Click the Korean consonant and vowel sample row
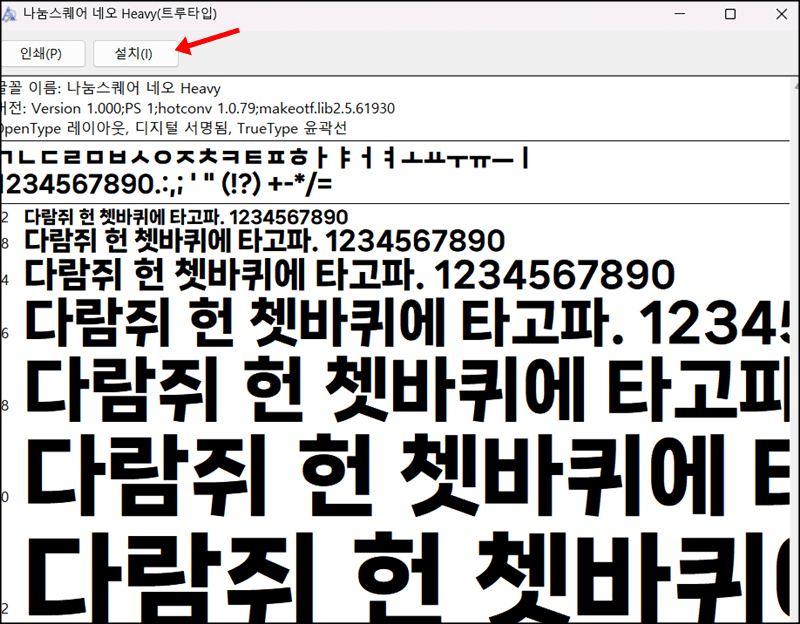The width and height of the screenshot is (800, 624). coord(265,158)
